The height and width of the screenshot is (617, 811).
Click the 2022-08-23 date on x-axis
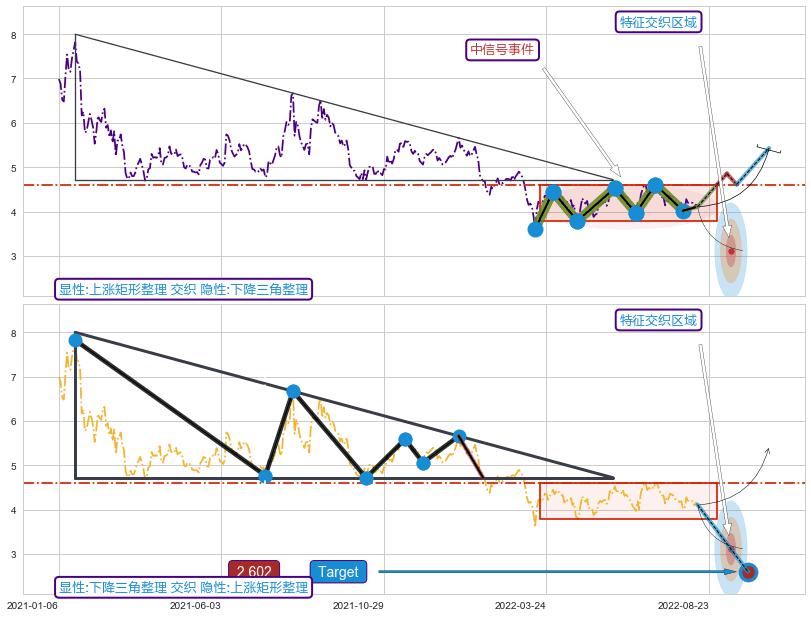click(683, 605)
